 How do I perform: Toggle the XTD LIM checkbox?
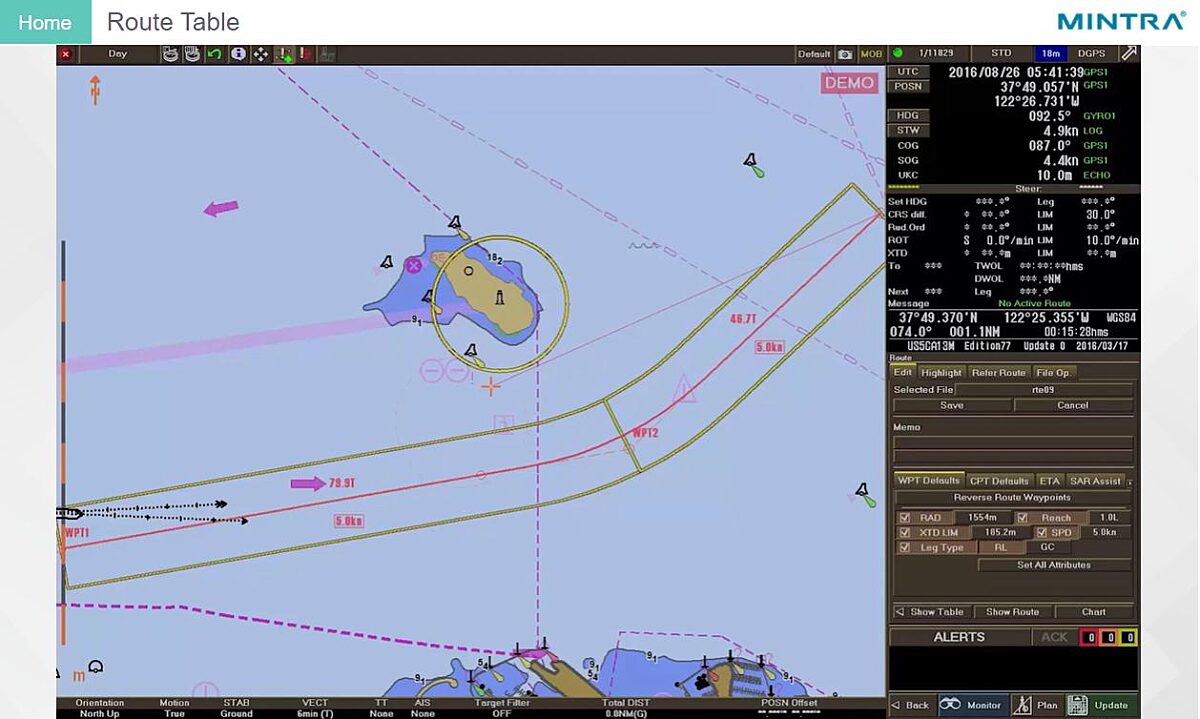tap(905, 532)
